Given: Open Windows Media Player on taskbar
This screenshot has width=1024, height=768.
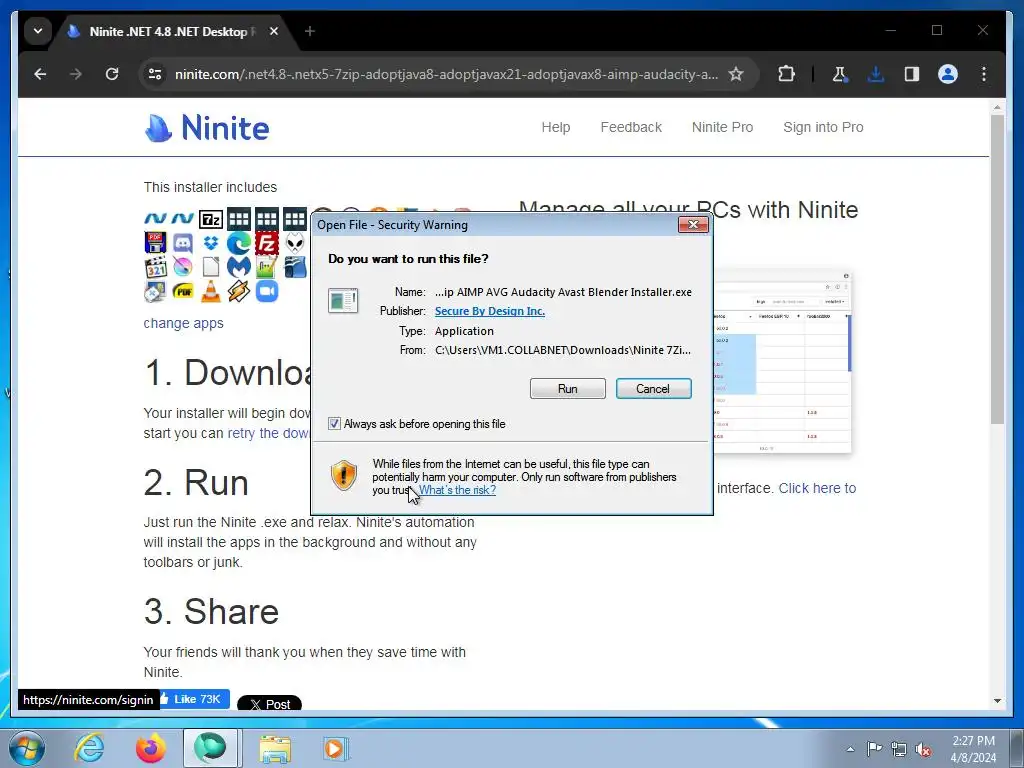Looking at the screenshot, I should pos(336,748).
